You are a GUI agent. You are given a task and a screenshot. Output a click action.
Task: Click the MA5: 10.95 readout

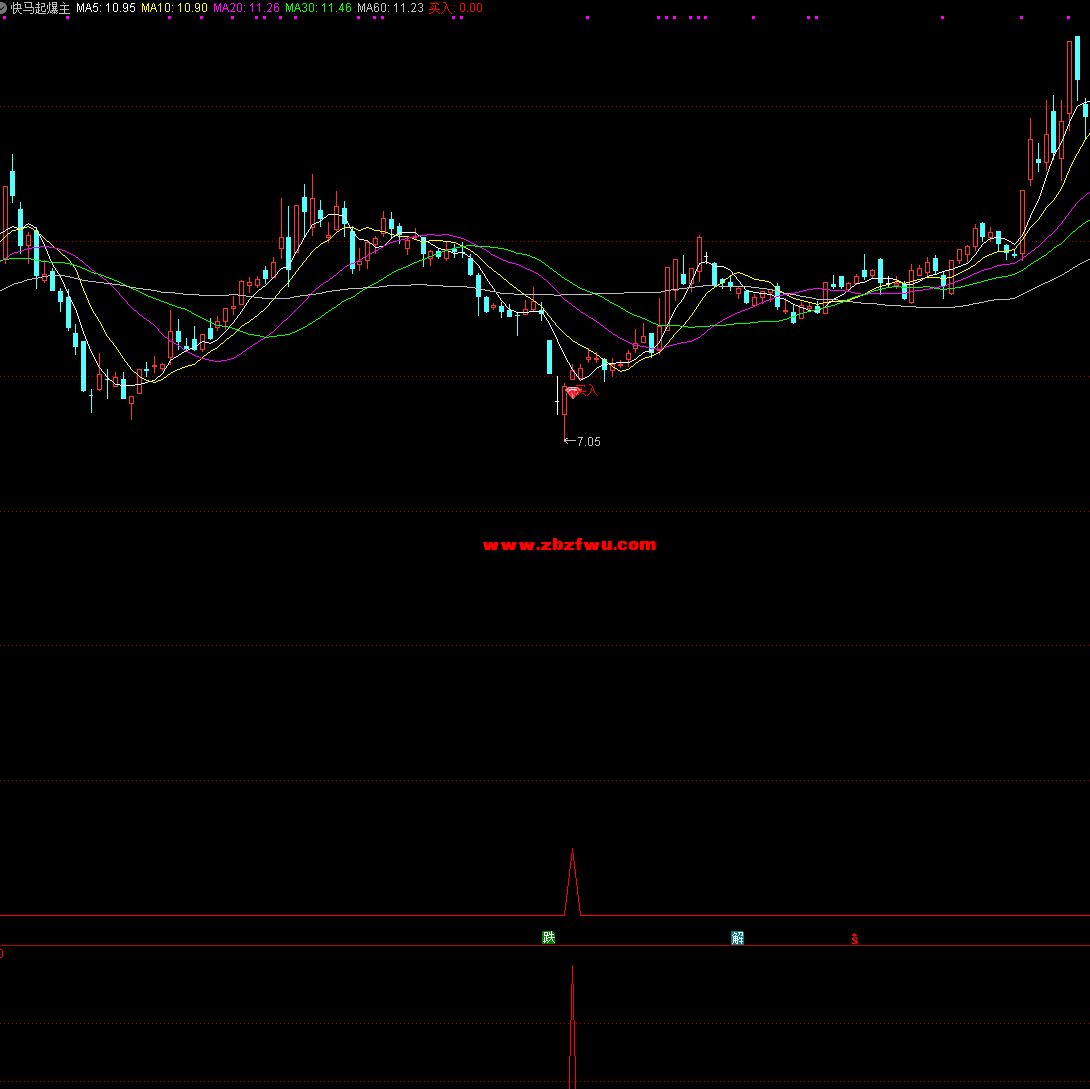106,8
